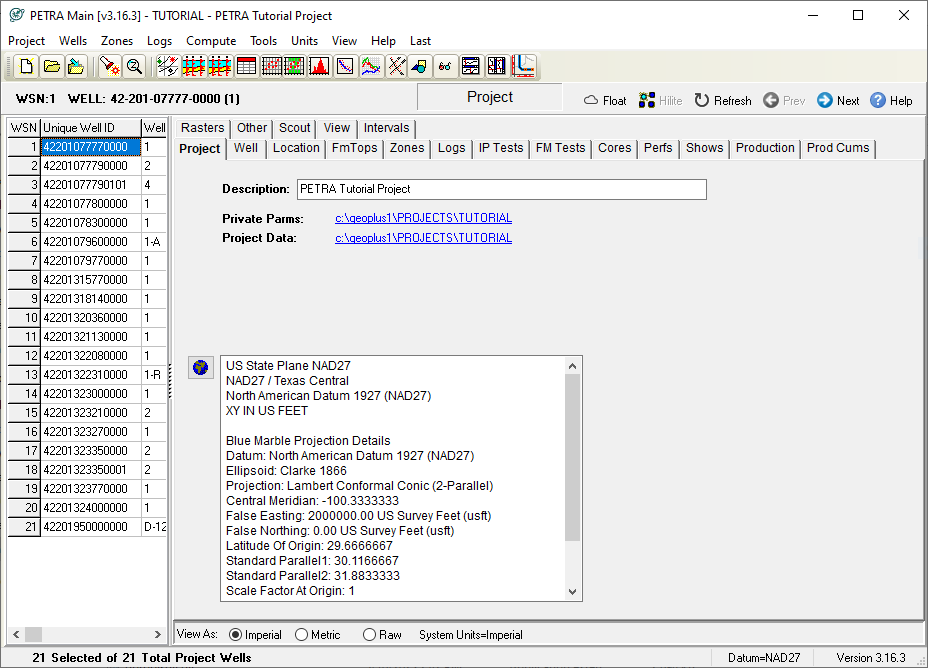The image size is (928, 668).
Task: Click the crossed directional lines icon
Action: click(397, 66)
